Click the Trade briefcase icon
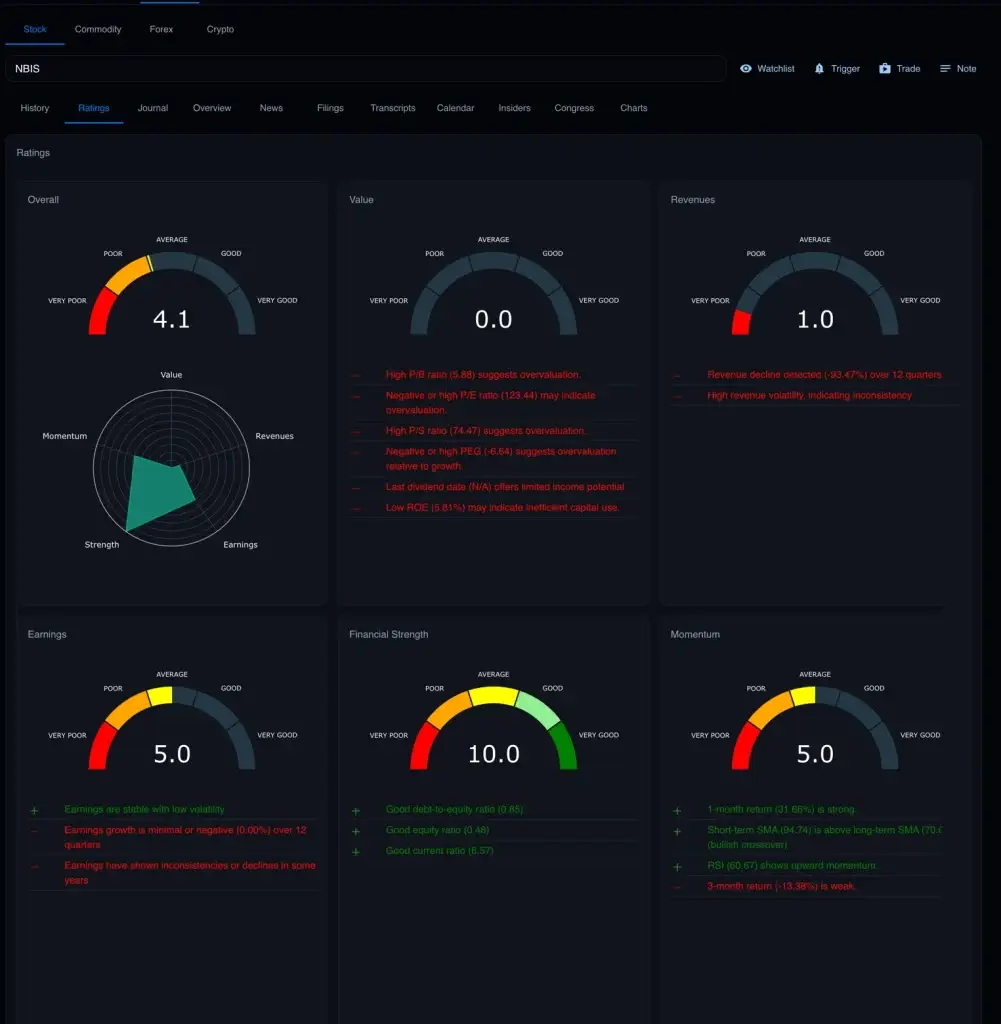Screen dimensions: 1001x1024 [x=885, y=69]
